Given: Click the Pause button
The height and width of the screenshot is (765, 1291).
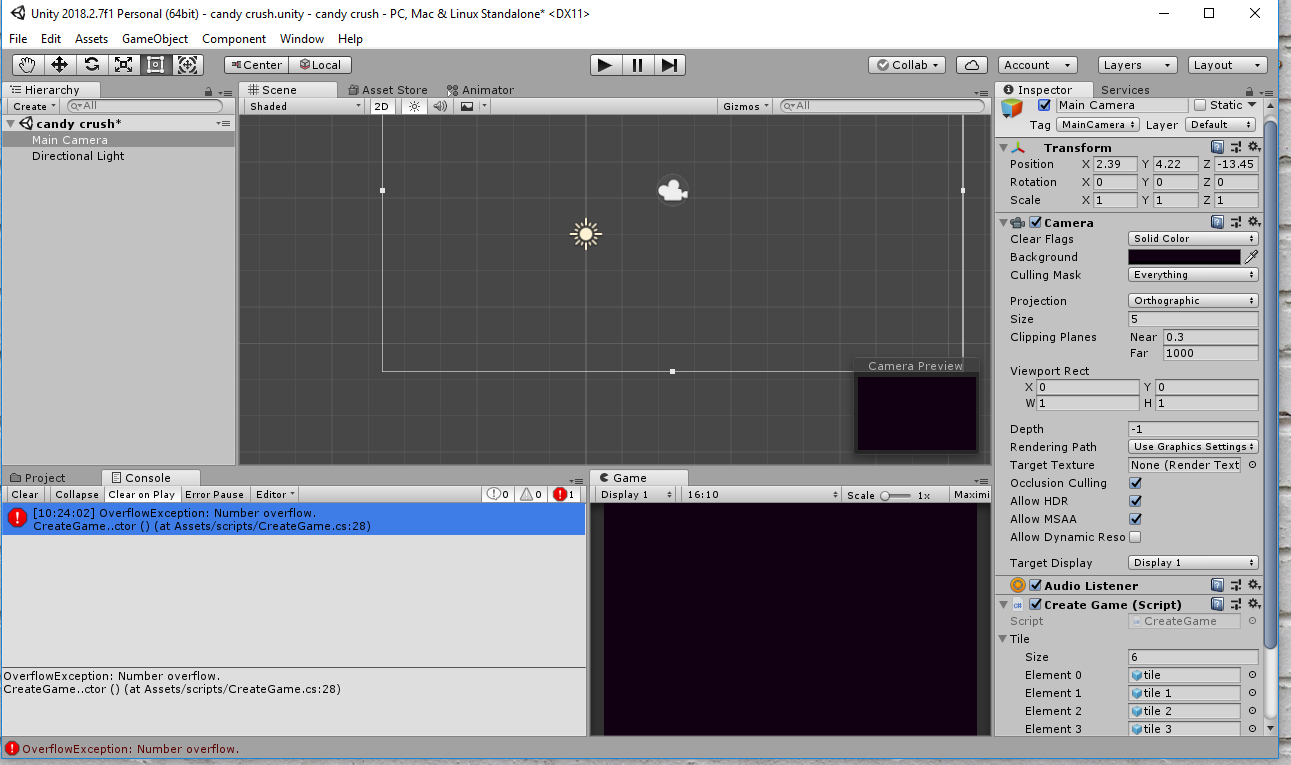Looking at the screenshot, I should coord(637,65).
